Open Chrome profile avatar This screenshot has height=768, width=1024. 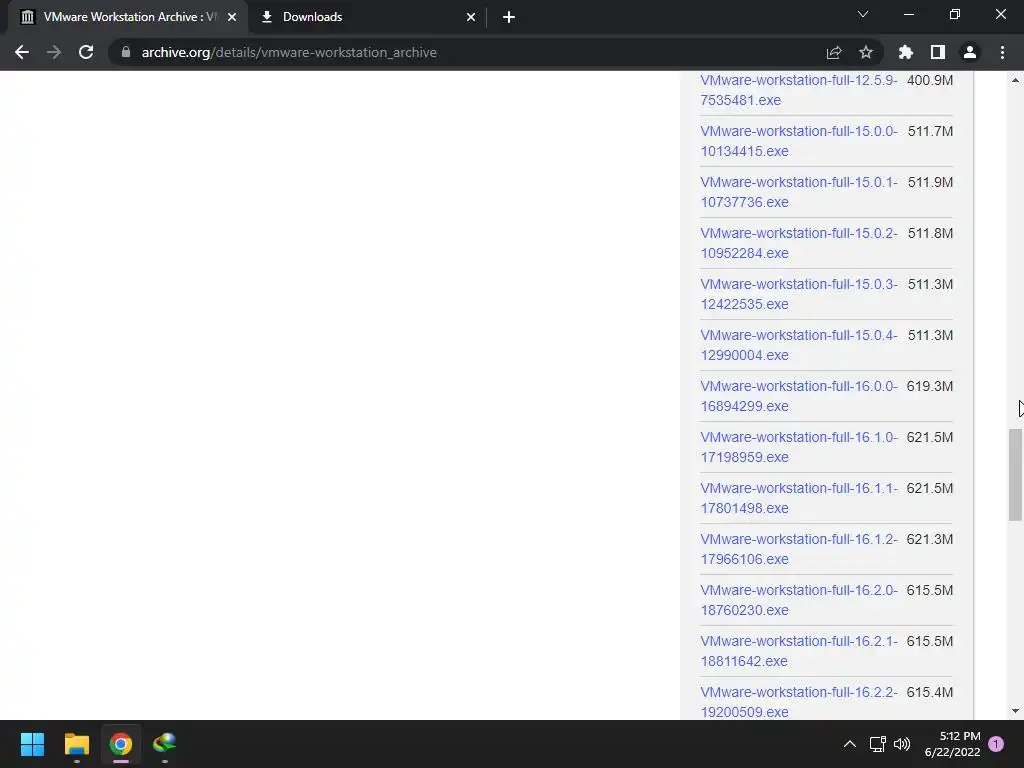pos(970,52)
